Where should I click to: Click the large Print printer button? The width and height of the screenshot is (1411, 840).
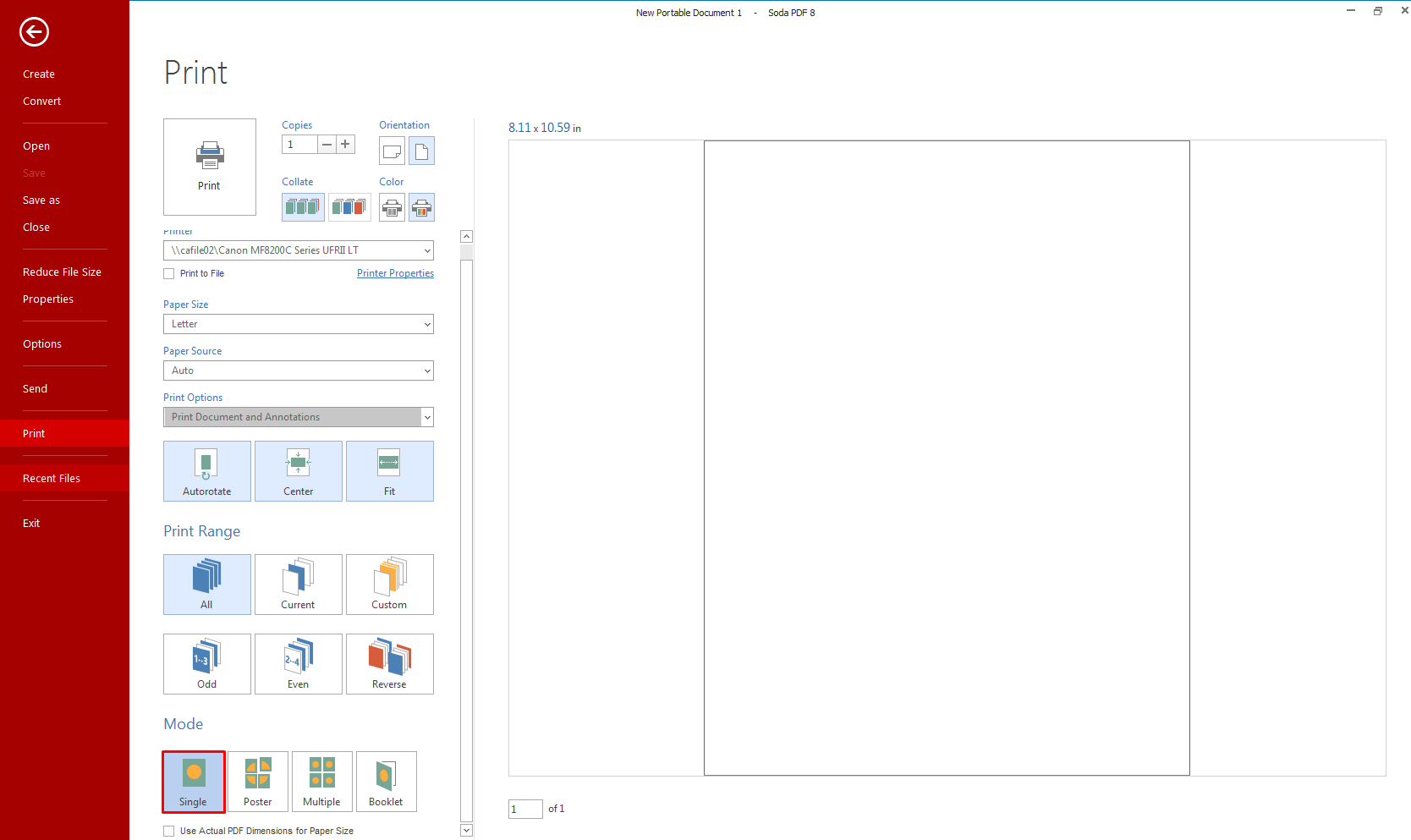coord(209,167)
